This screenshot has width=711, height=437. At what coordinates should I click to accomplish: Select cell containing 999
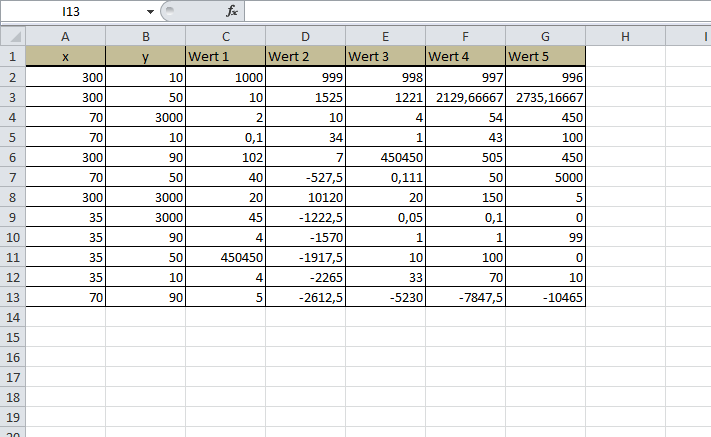pos(305,77)
